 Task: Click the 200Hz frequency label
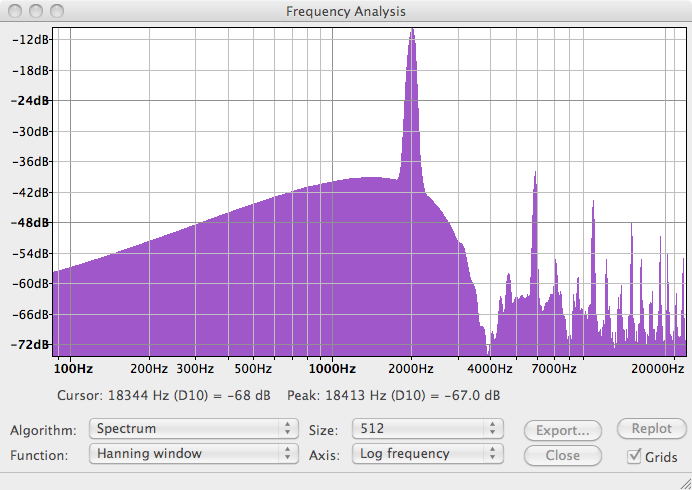click(x=149, y=369)
